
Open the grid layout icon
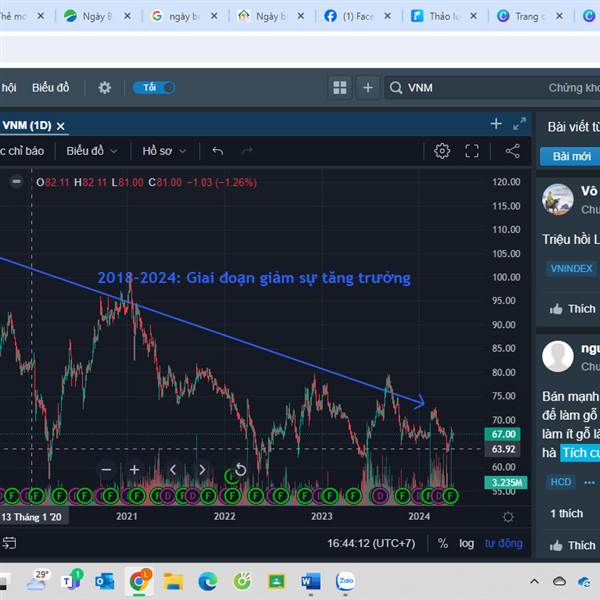point(340,88)
